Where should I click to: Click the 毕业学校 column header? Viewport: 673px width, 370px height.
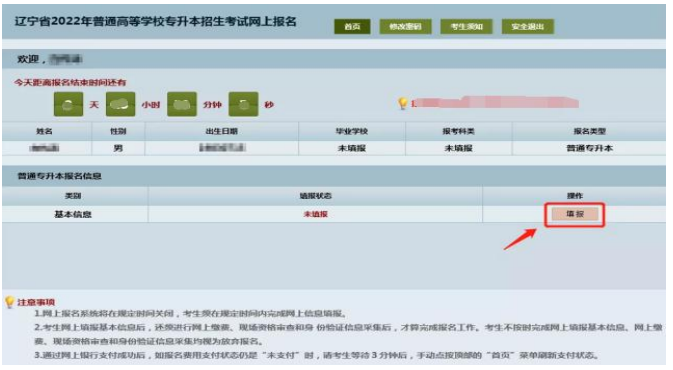point(352,131)
